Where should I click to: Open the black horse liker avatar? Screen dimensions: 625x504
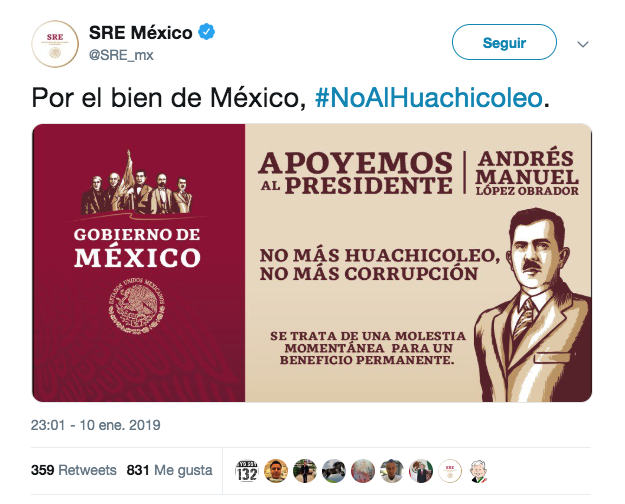point(334,471)
